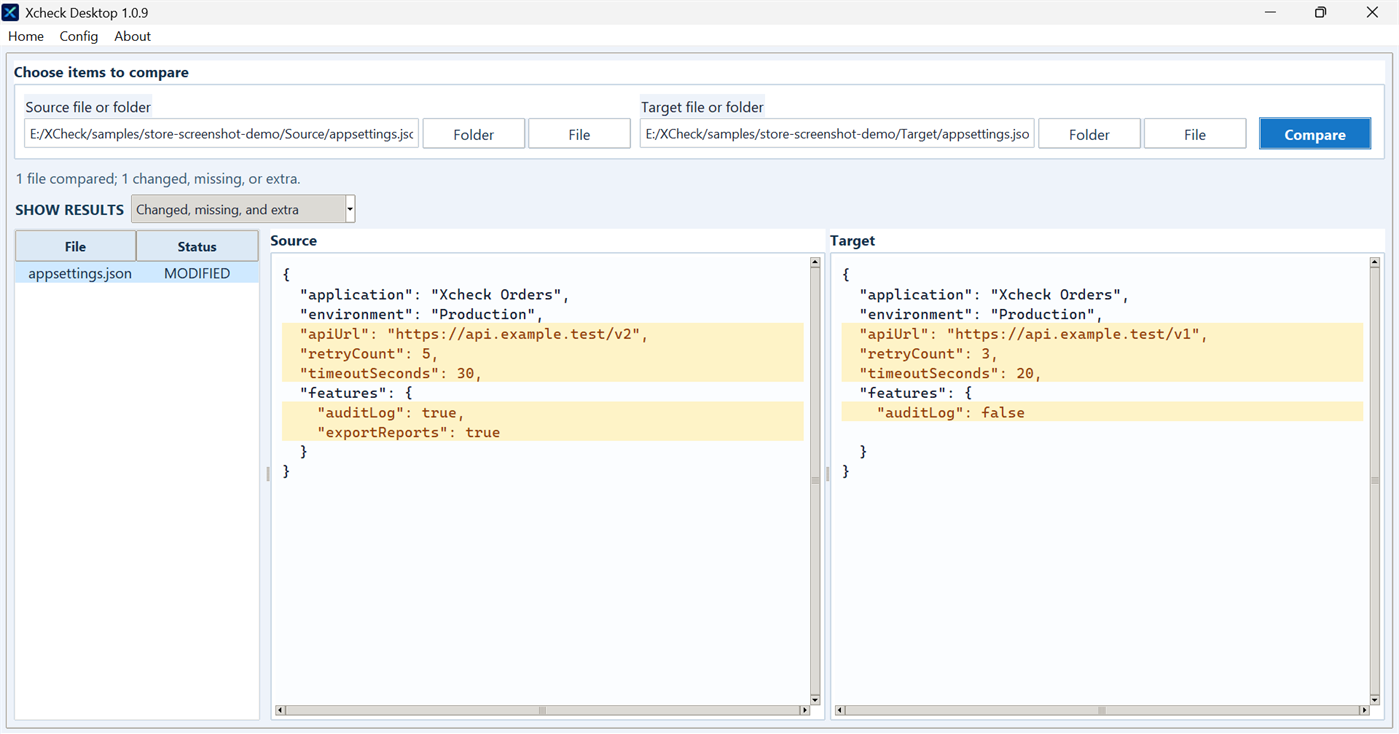Open the About menu
Screen dimensions: 1399x734
click(132, 36)
